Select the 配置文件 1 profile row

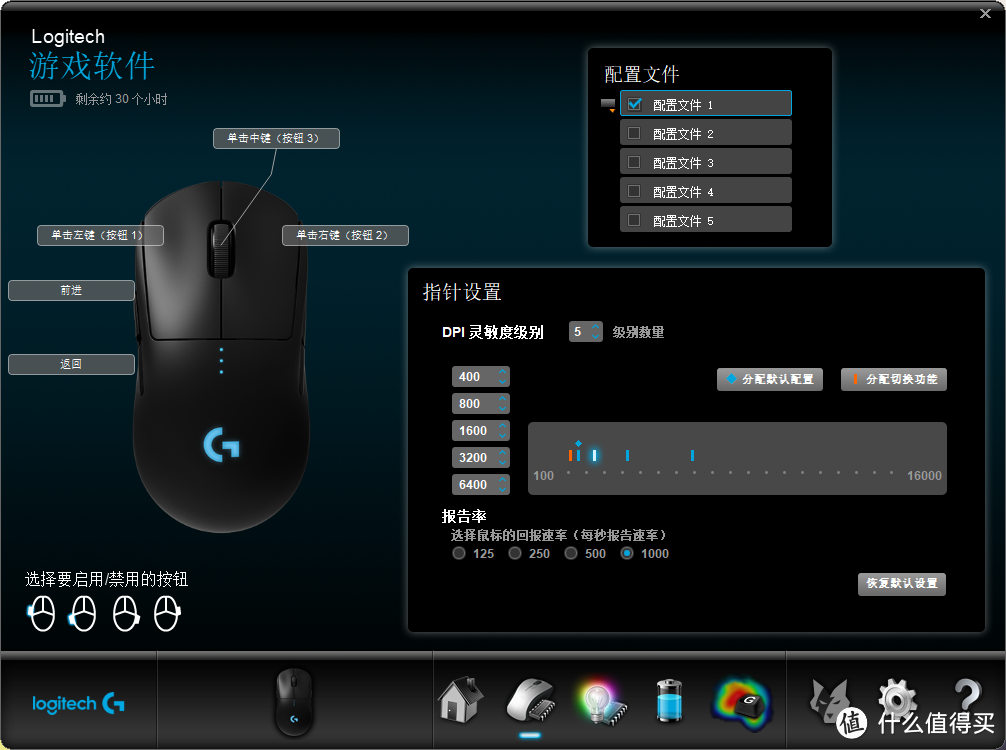(706, 103)
